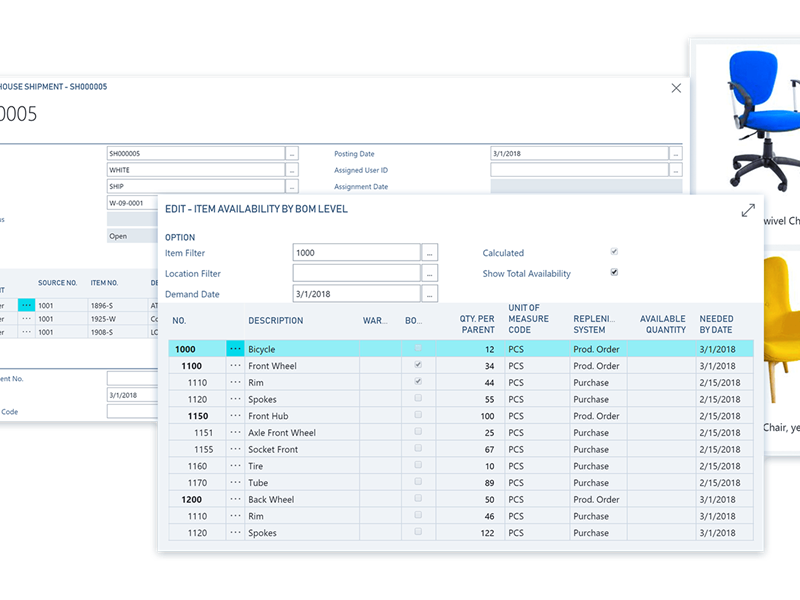Screen dimensions: 800x600
Task: Sort by the Description column header
Action: coord(276,321)
